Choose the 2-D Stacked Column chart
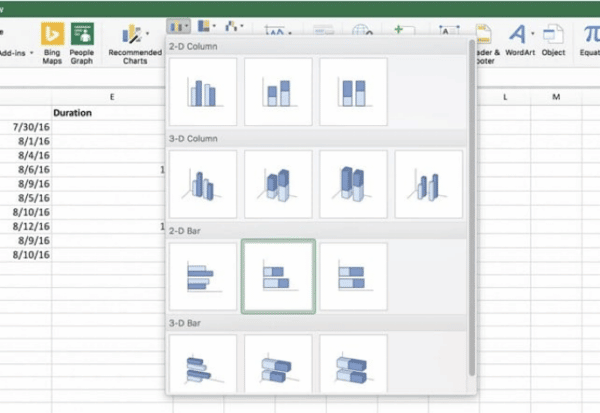The image size is (600, 413). 278,92
